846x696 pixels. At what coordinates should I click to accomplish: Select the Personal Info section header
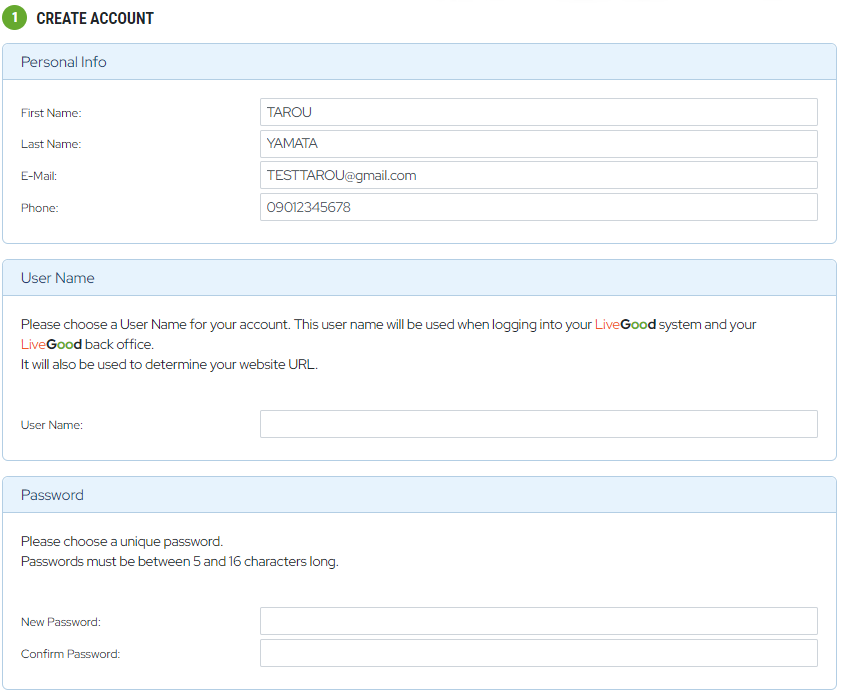coord(64,62)
